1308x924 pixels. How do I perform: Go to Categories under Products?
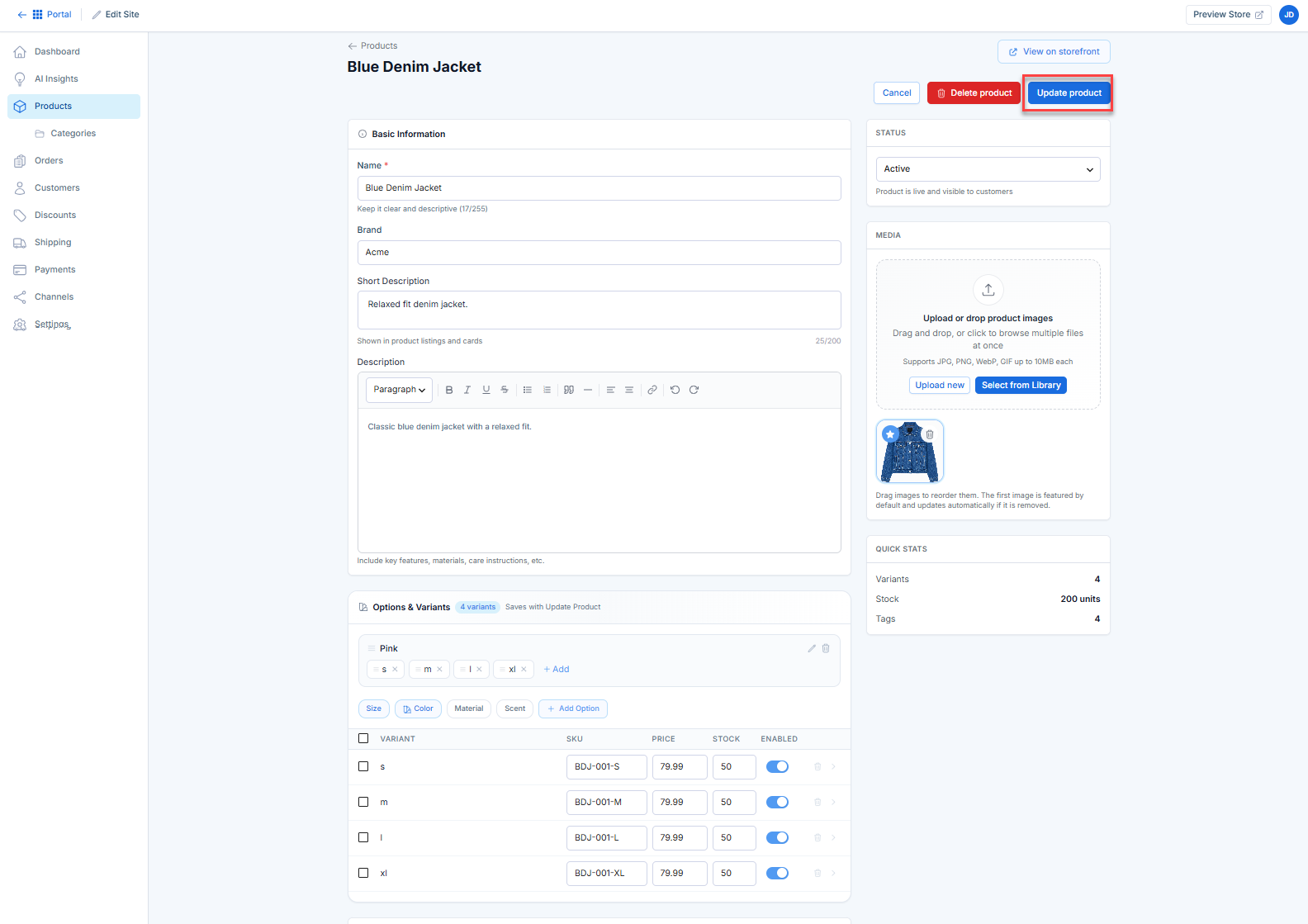coord(73,134)
